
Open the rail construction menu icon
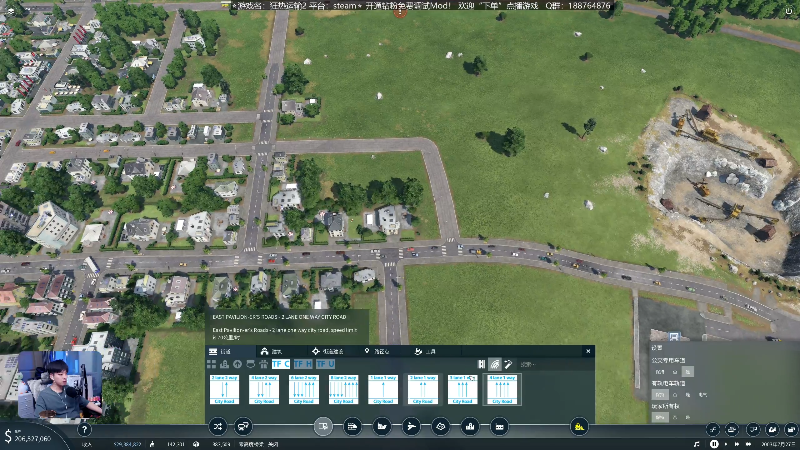[352, 427]
